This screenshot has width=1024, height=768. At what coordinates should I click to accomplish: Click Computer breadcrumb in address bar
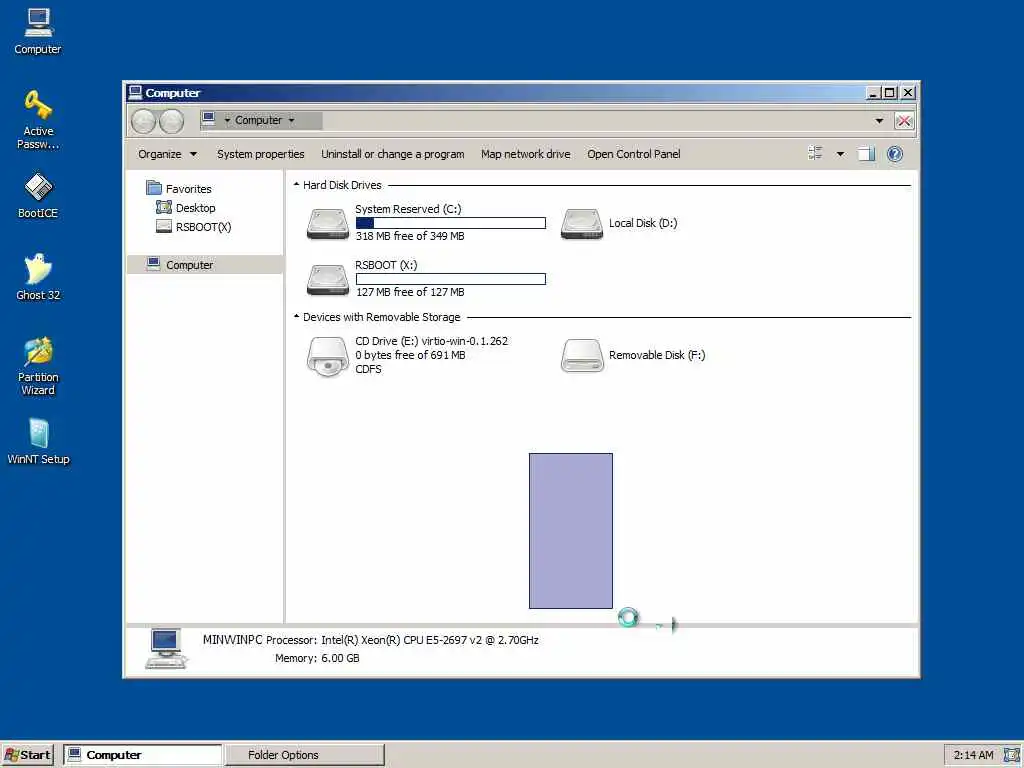click(259, 120)
